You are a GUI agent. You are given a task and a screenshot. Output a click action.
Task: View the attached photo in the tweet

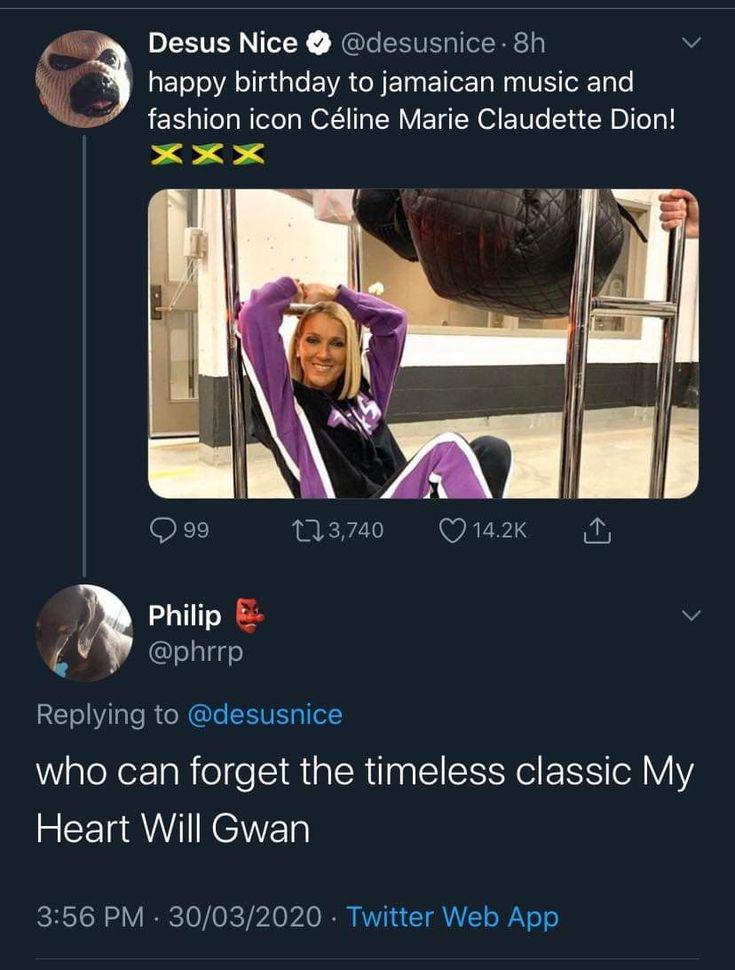423,343
